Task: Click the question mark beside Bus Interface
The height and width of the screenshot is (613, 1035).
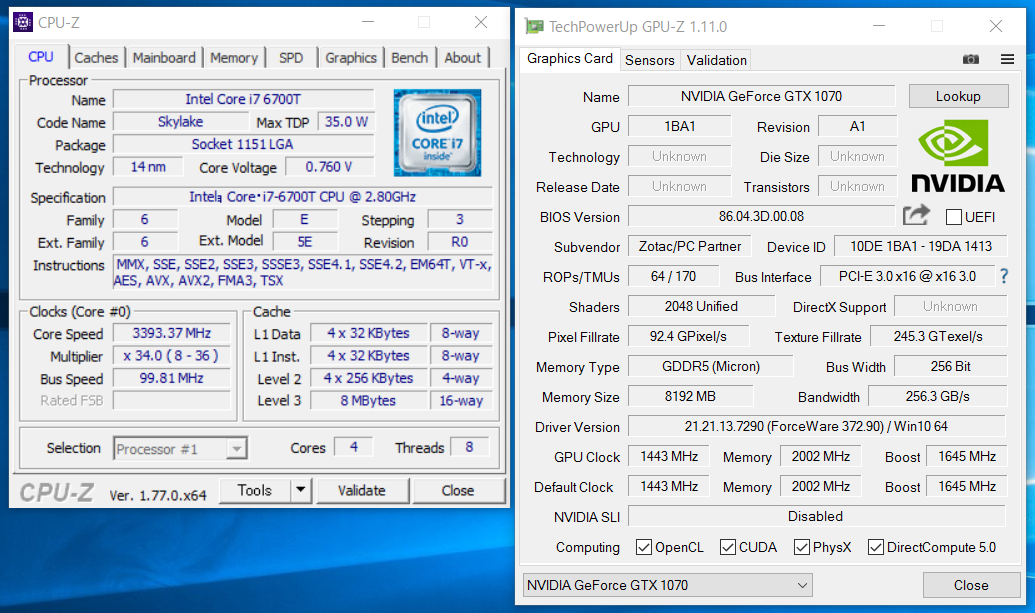Action: coord(1004,276)
